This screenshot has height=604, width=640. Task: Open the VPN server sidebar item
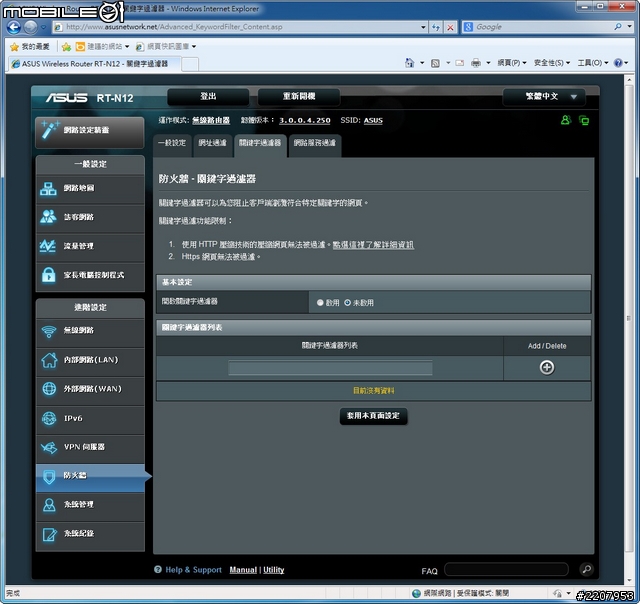tap(90, 447)
